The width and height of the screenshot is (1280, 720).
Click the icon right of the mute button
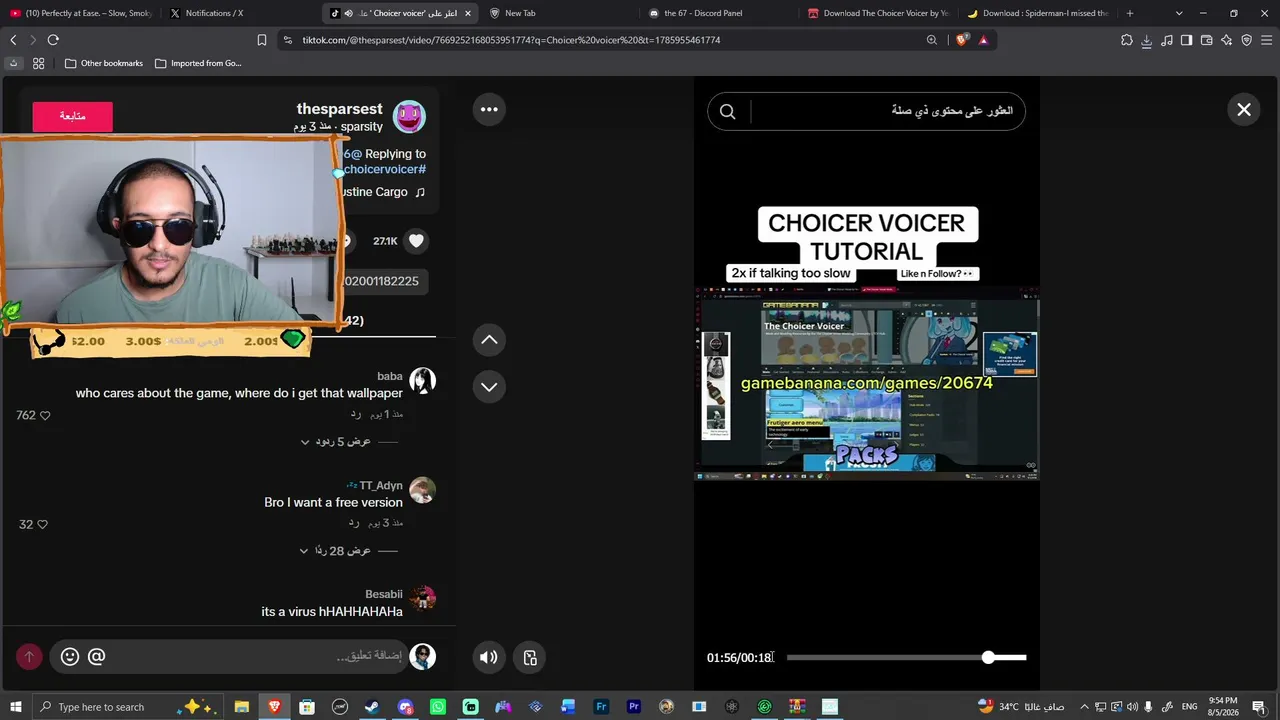[530, 657]
